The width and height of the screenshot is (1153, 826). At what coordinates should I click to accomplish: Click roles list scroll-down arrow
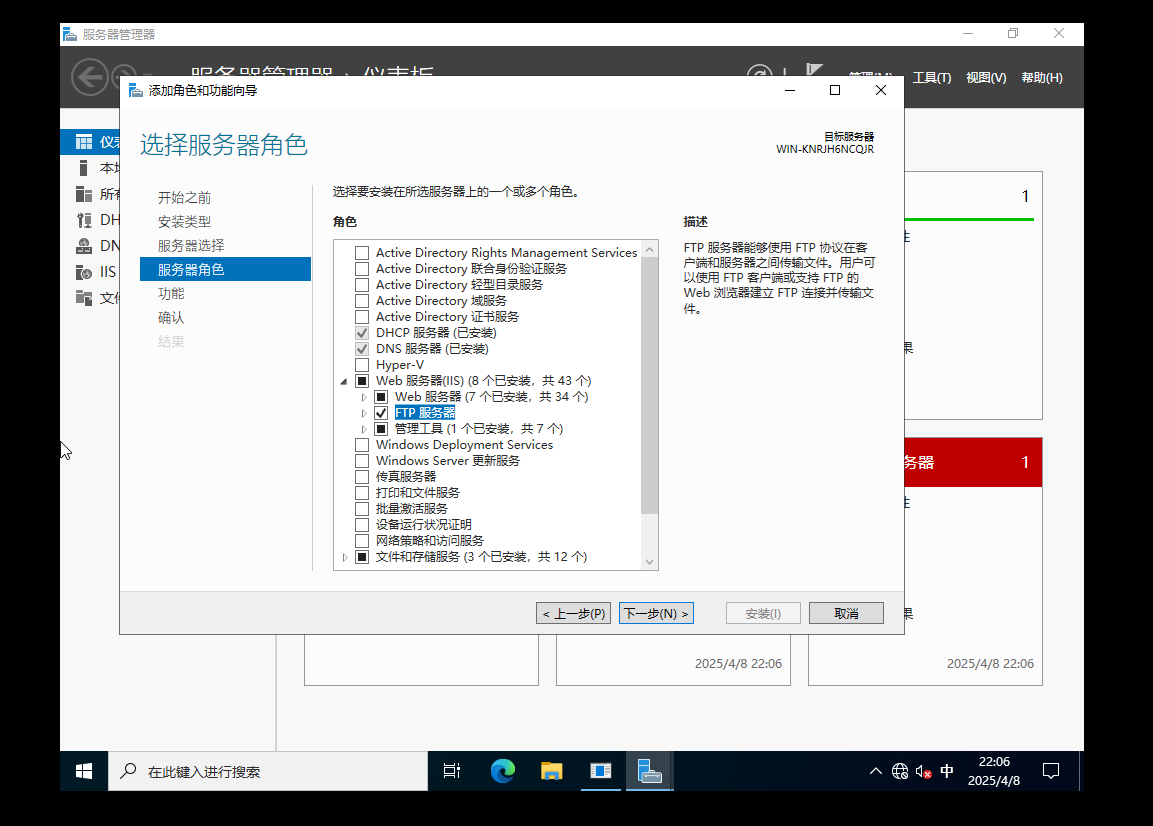click(649, 561)
